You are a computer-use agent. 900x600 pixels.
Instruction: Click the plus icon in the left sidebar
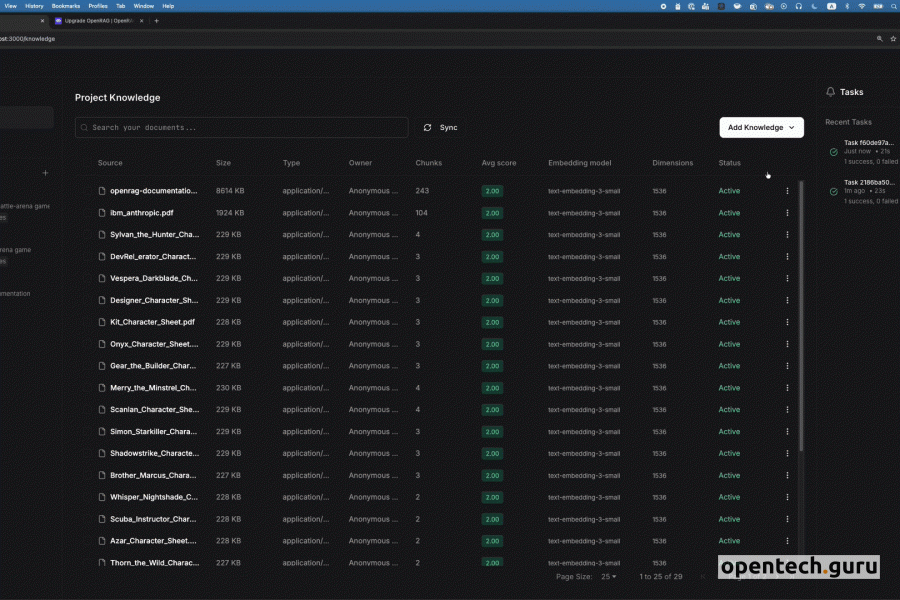point(45,173)
